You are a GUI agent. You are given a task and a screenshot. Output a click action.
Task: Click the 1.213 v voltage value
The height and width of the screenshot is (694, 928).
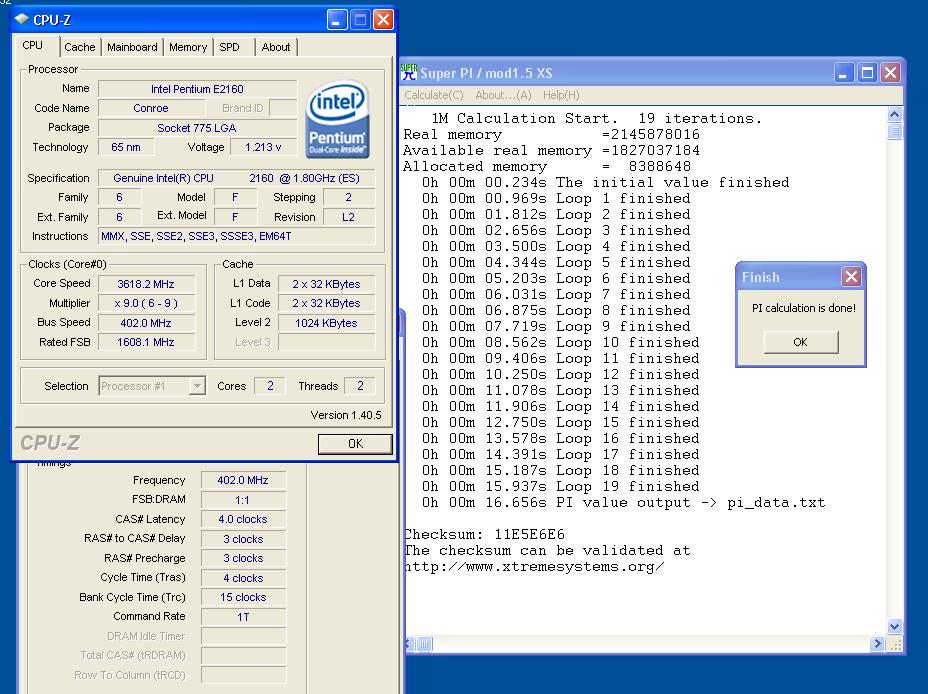(263, 147)
